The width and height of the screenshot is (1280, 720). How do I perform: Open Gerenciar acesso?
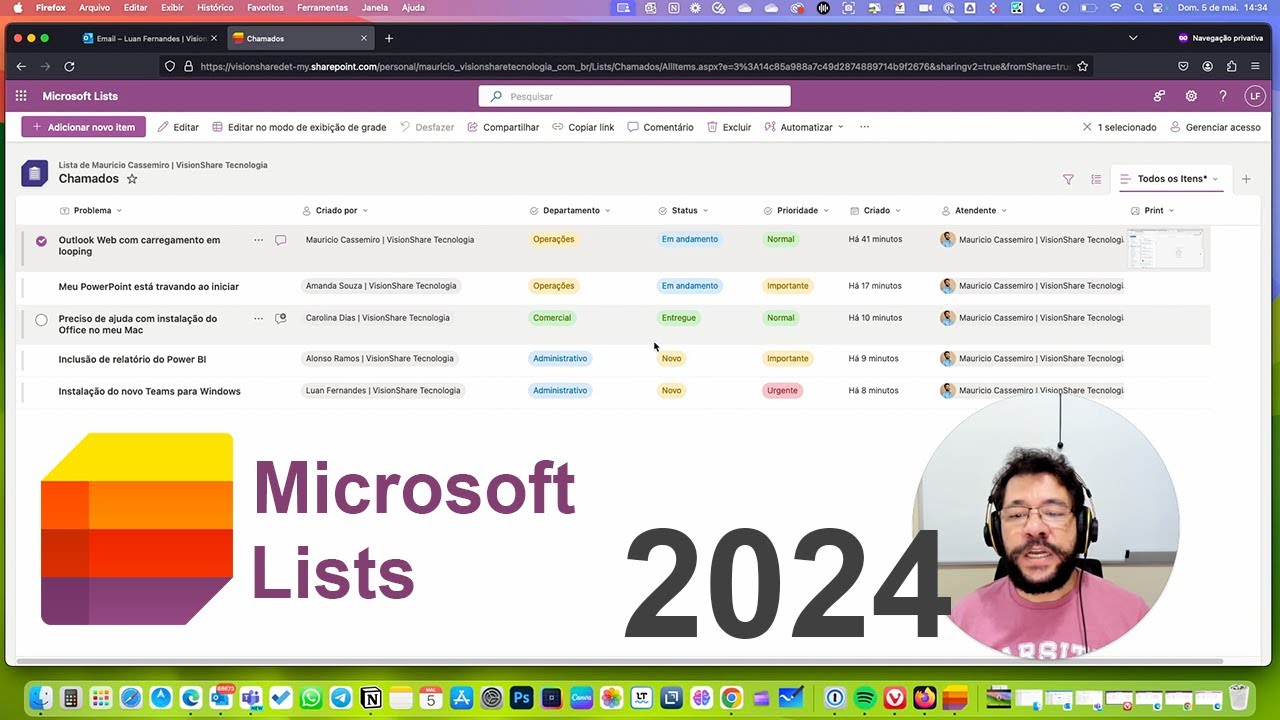pyautogui.click(x=1215, y=127)
